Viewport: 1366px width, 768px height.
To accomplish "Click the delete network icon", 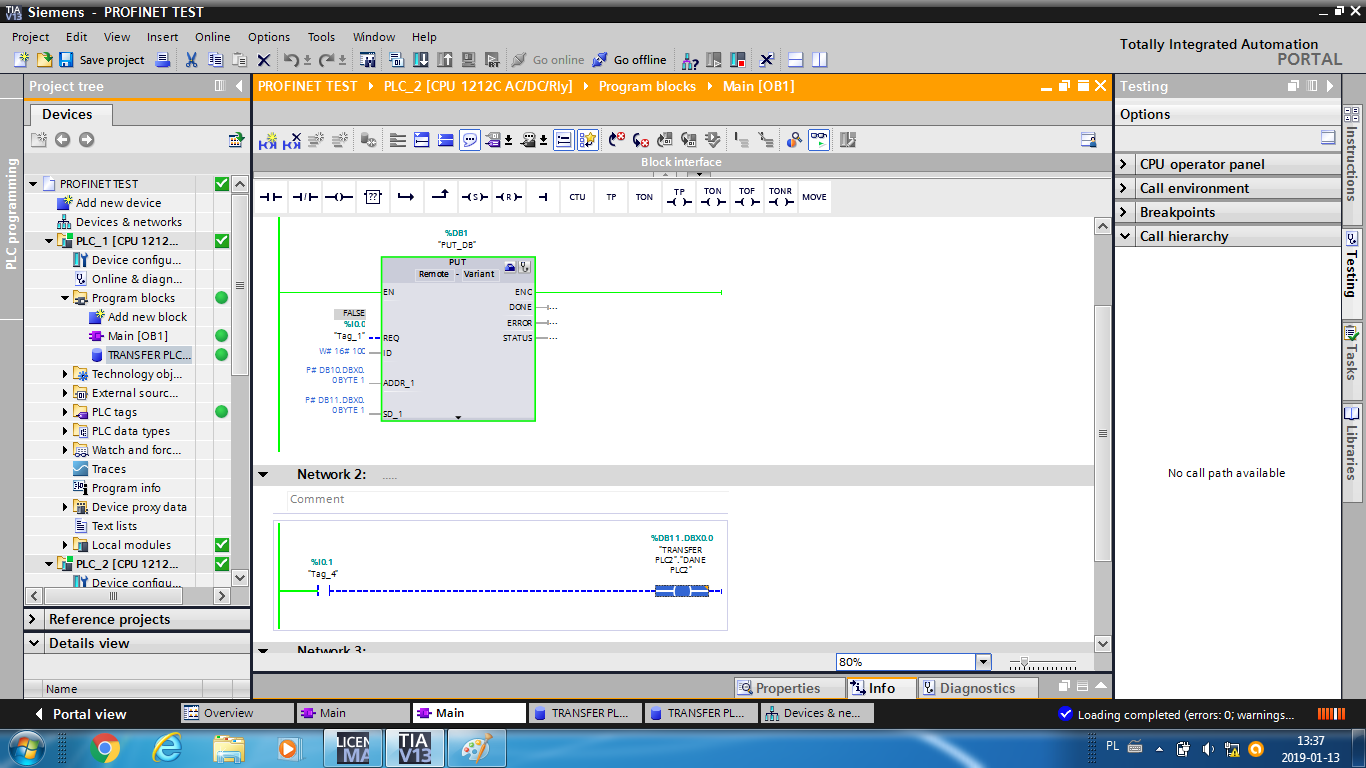I will coord(292,140).
